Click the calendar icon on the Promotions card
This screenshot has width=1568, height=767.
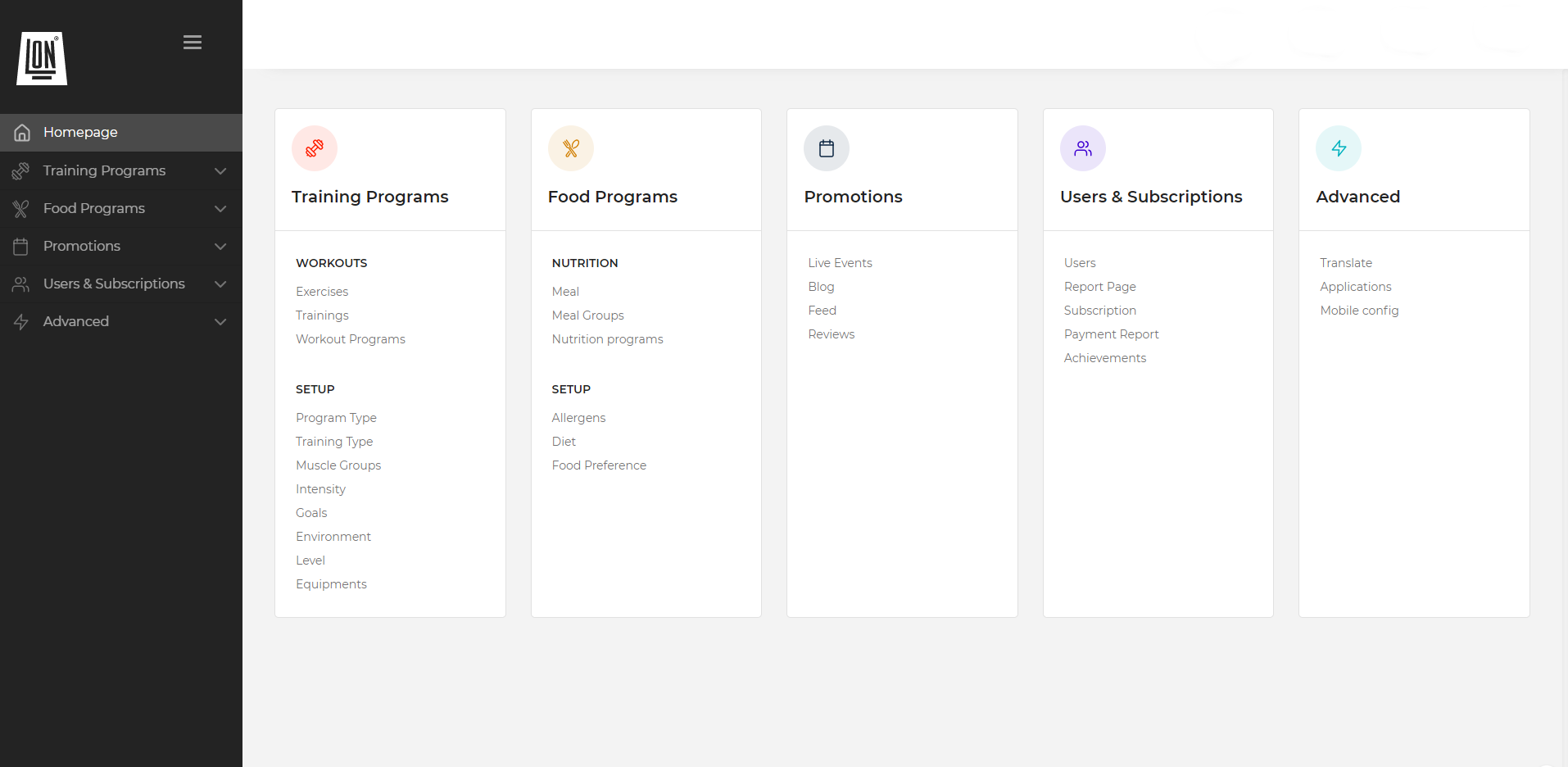point(827,148)
